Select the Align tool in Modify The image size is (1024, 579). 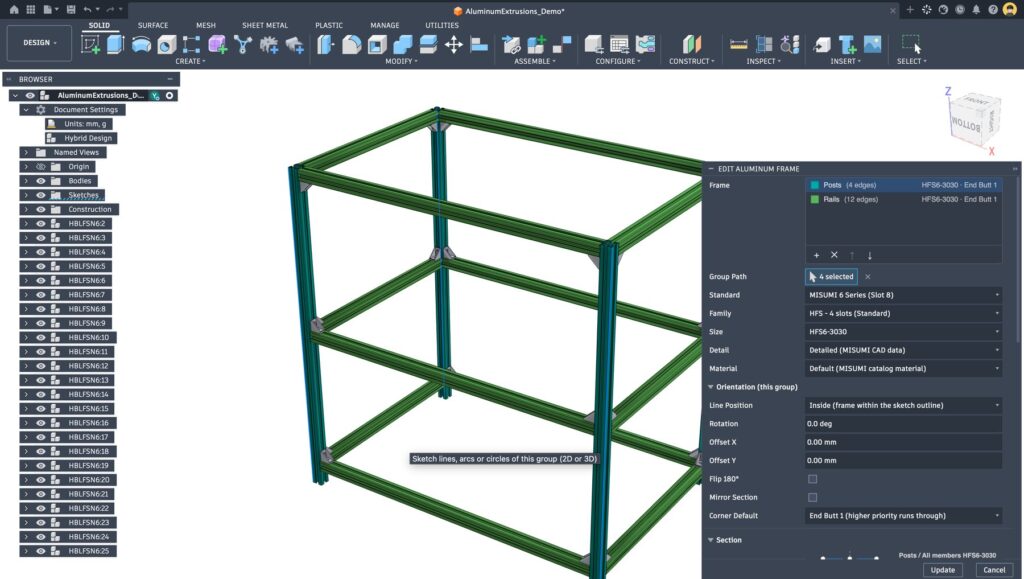[x=479, y=44]
